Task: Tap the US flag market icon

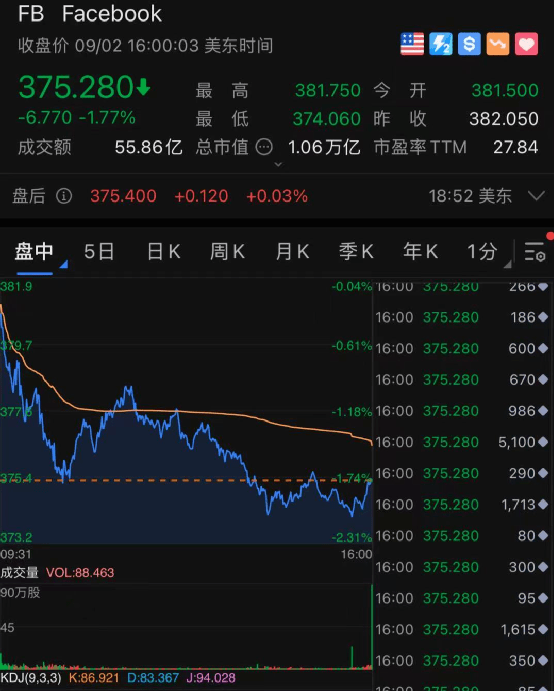Action: (x=412, y=44)
